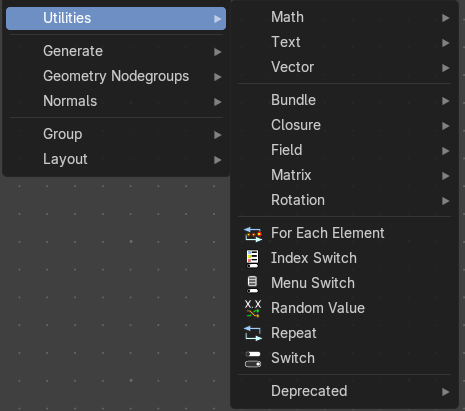Expand arrow beside Text entry
This screenshot has width=465, height=411.
[x=445, y=43]
